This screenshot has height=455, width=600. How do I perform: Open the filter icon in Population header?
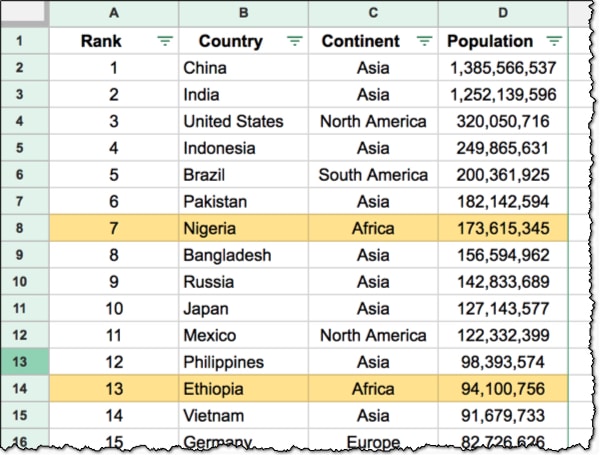[x=554, y=41]
